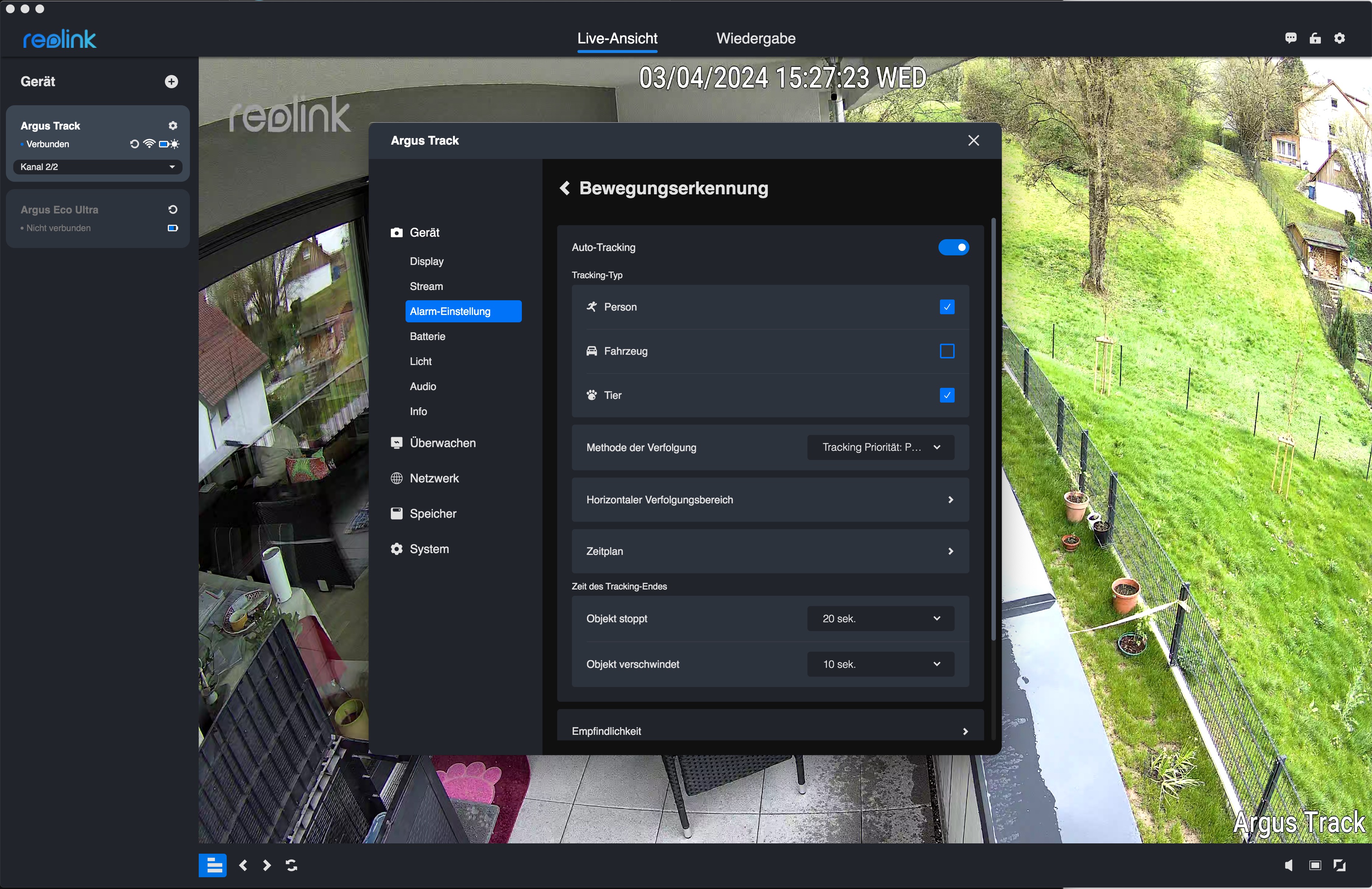
Task: Click the lock icon in header
Action: [1315, 38]
